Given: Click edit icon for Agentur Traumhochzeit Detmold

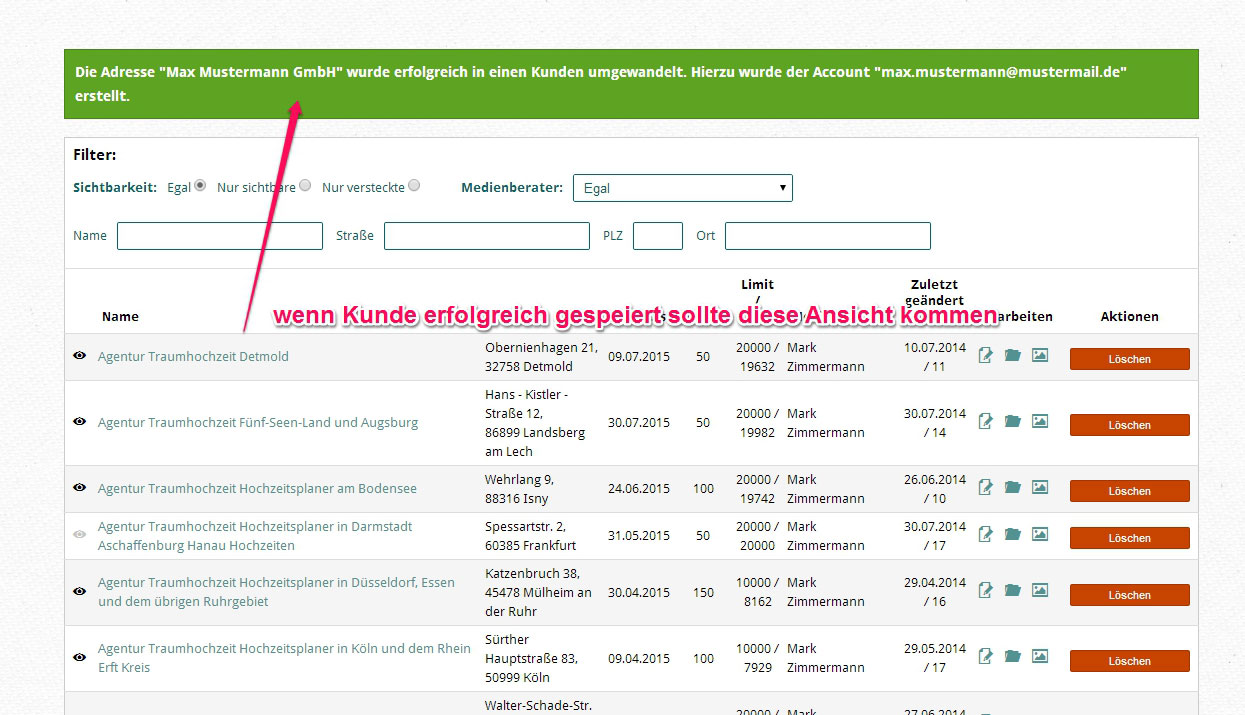Looking at the screenshot, I should click(985, 356).
